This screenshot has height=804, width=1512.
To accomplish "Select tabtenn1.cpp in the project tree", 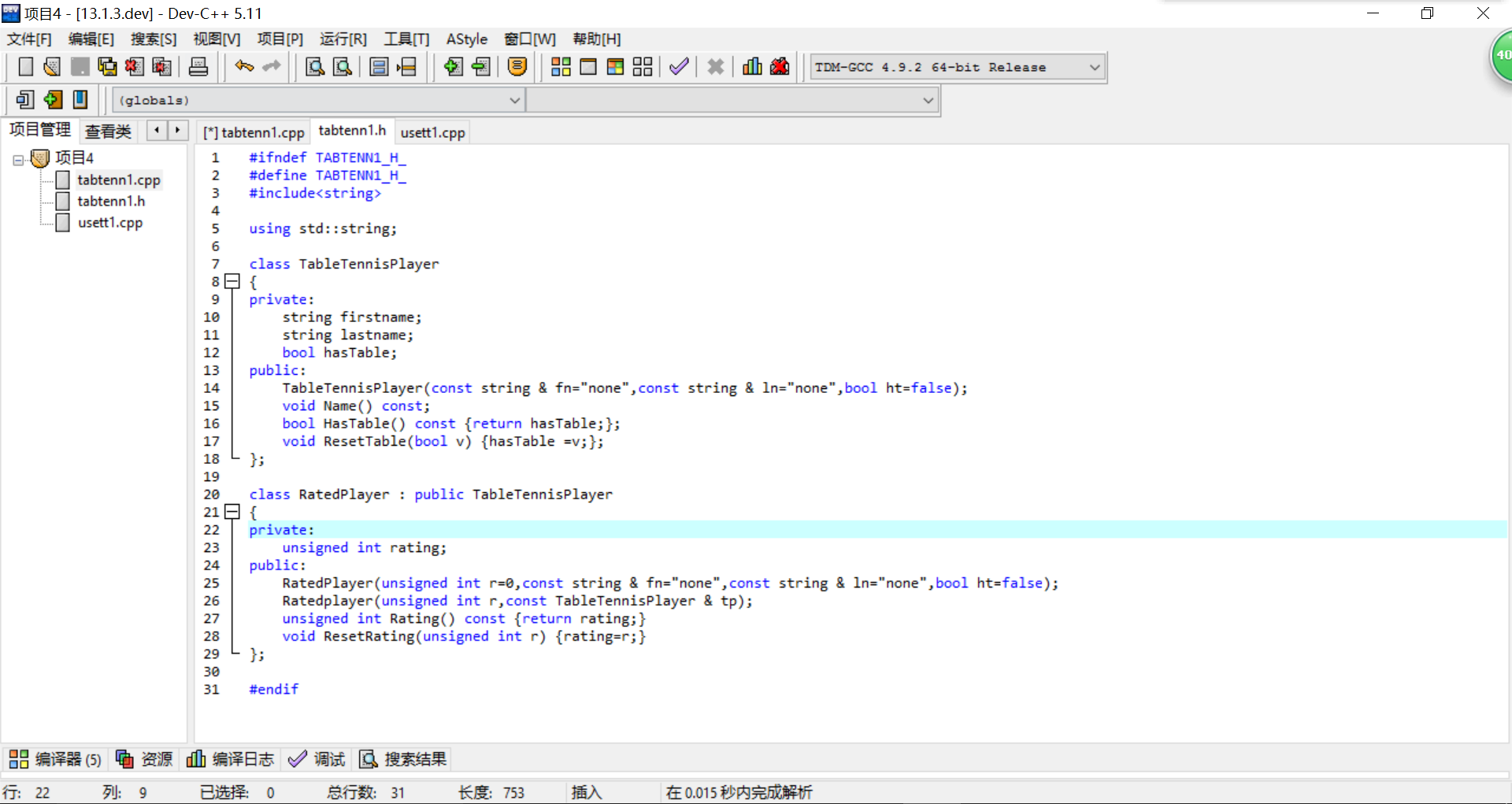I will pos(118,180).
